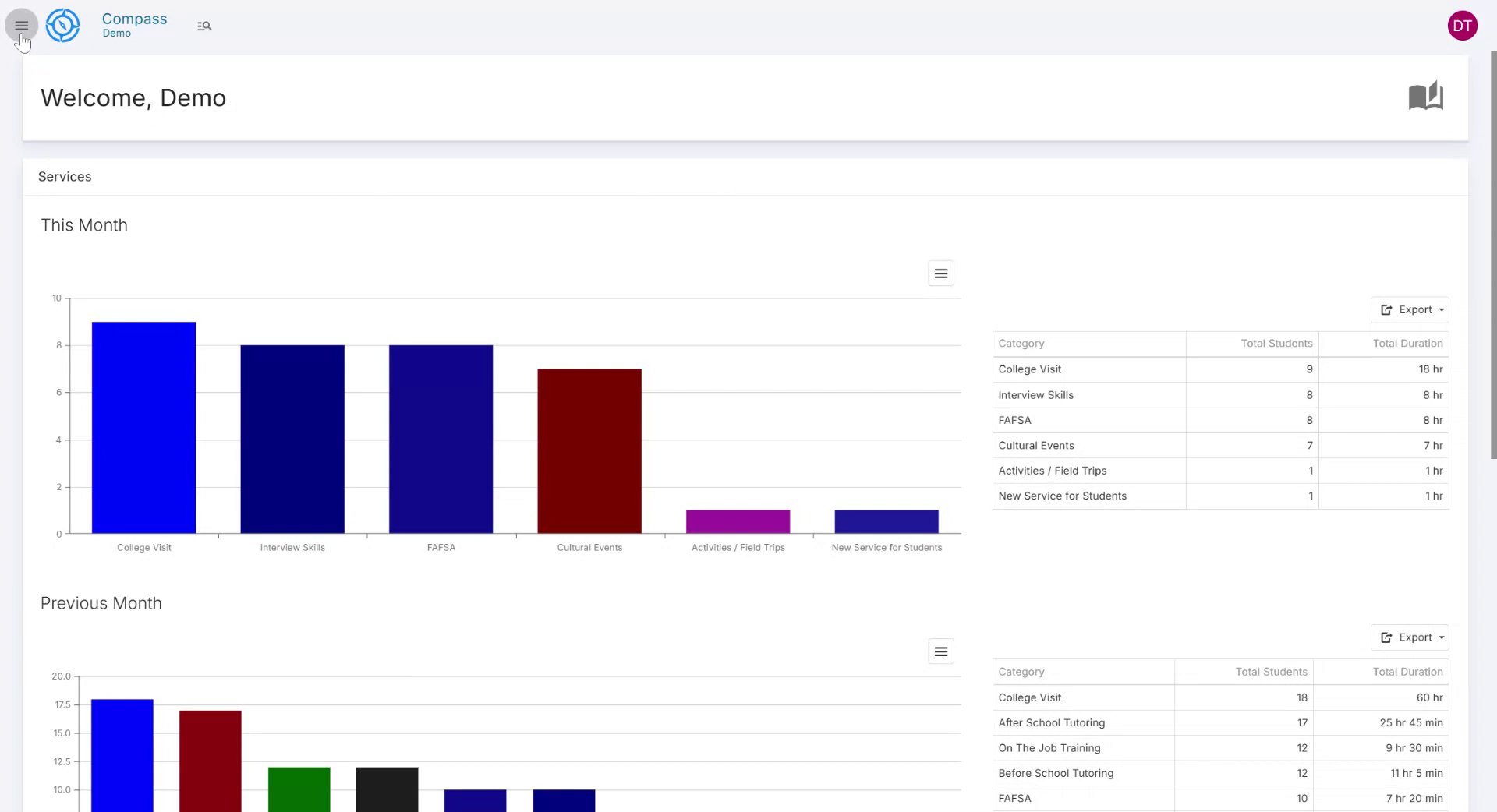Open the Previous Month chart context menu
This screenshot has height=812, width=1497.
(940, 651)
